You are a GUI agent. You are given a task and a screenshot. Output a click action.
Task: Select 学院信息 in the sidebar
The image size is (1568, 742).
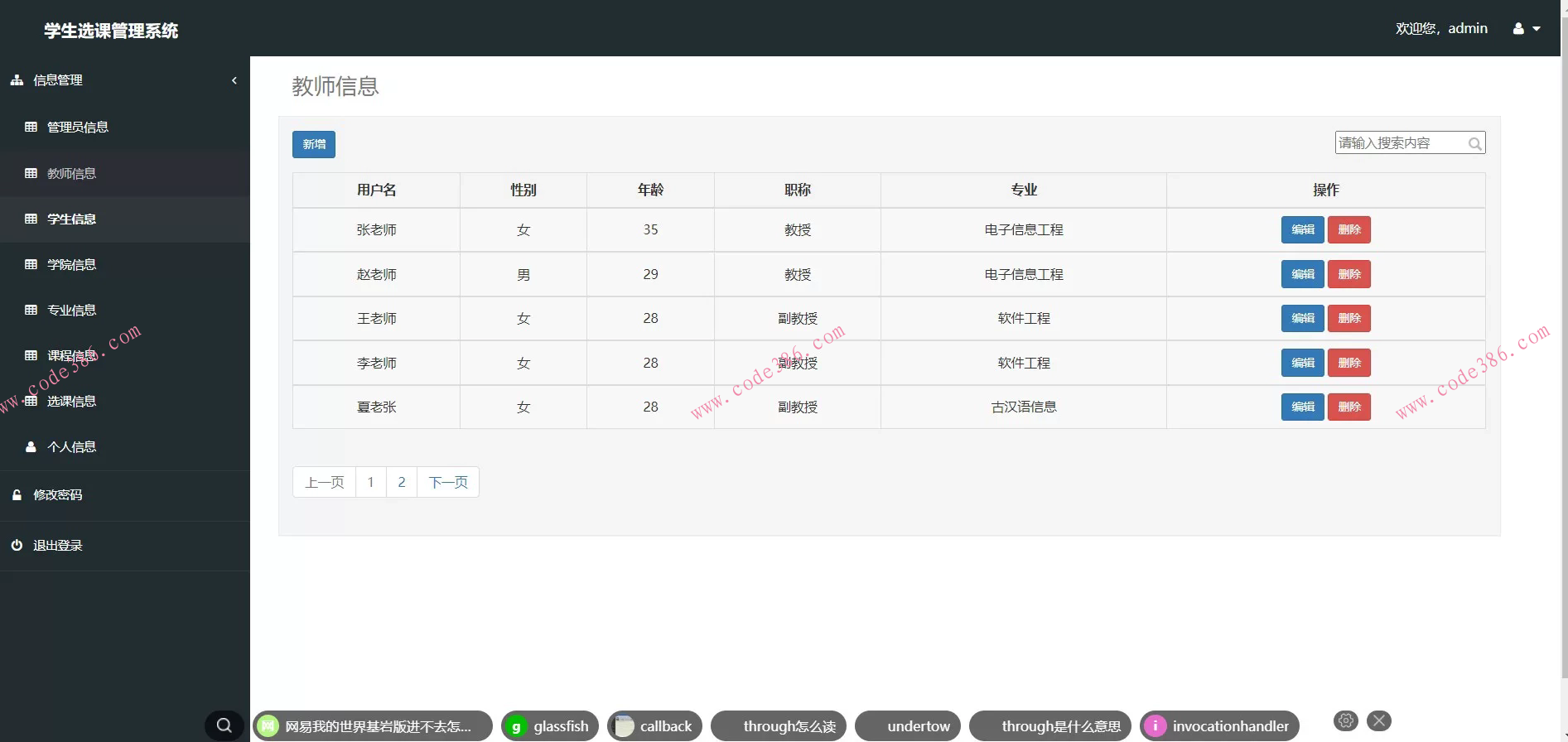click(71, 264)
